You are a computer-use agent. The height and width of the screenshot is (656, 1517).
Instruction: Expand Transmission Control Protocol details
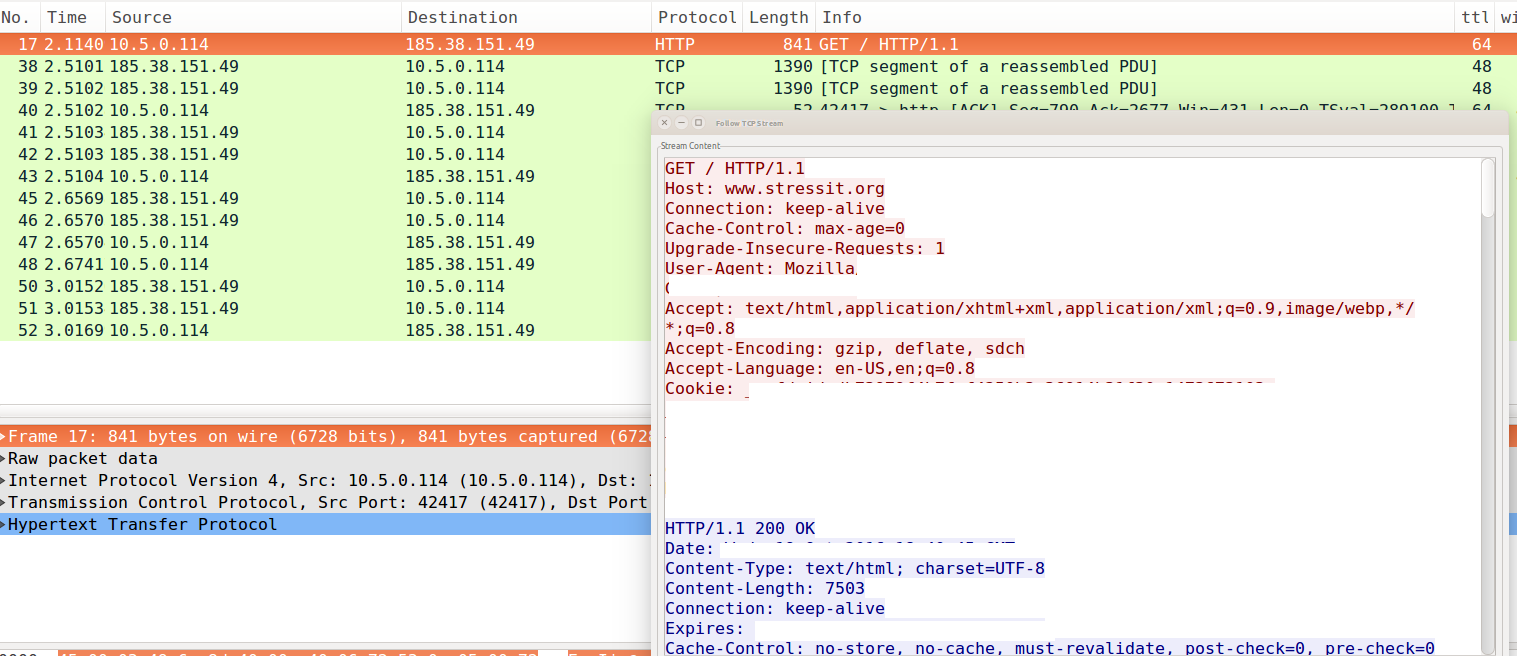click(x=4, y=503)
